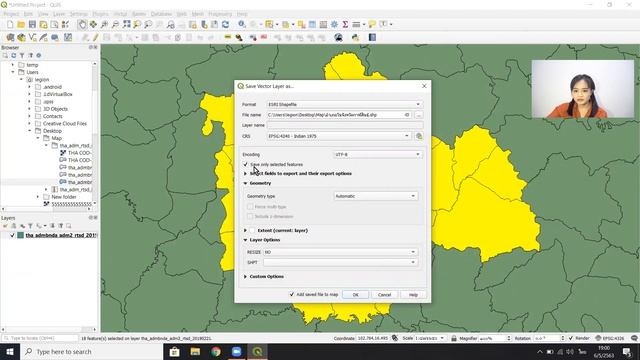Screen dimensions: 640x360
Task: Toggle the Render checkbox in status bar
Action: click(571, 338)
